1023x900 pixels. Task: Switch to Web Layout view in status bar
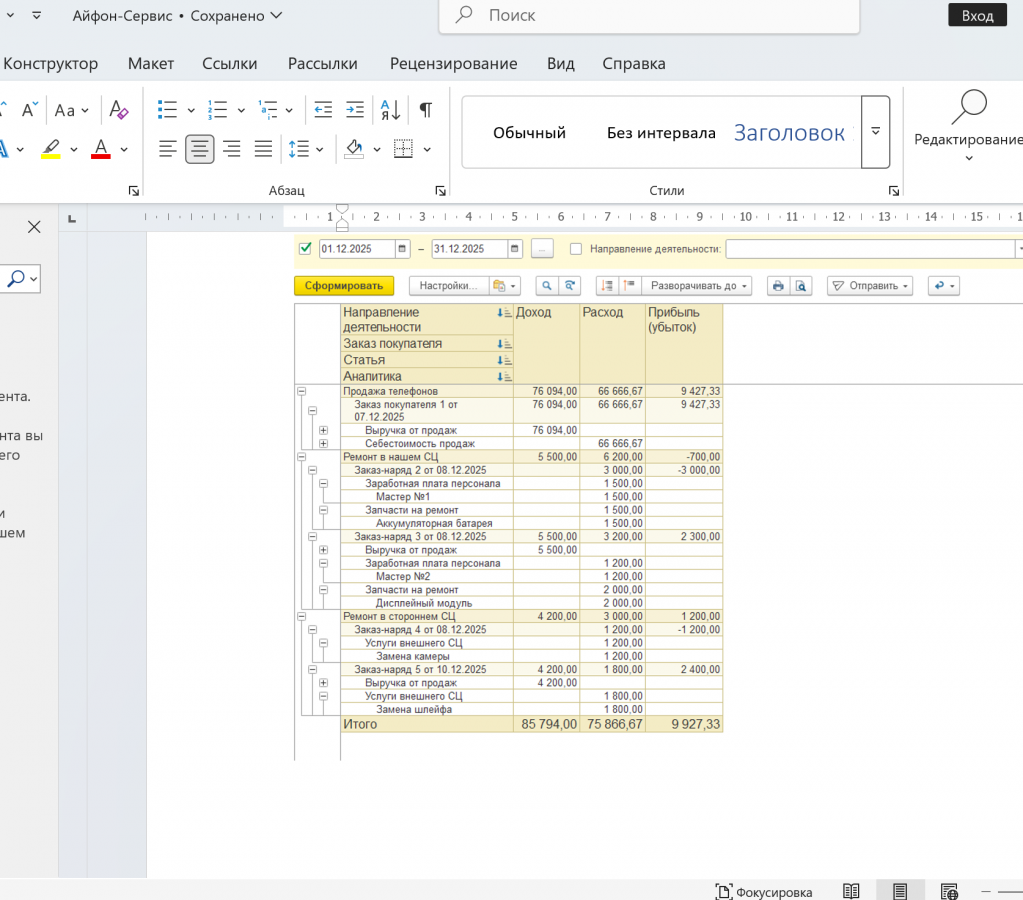[x=949, y=891]
